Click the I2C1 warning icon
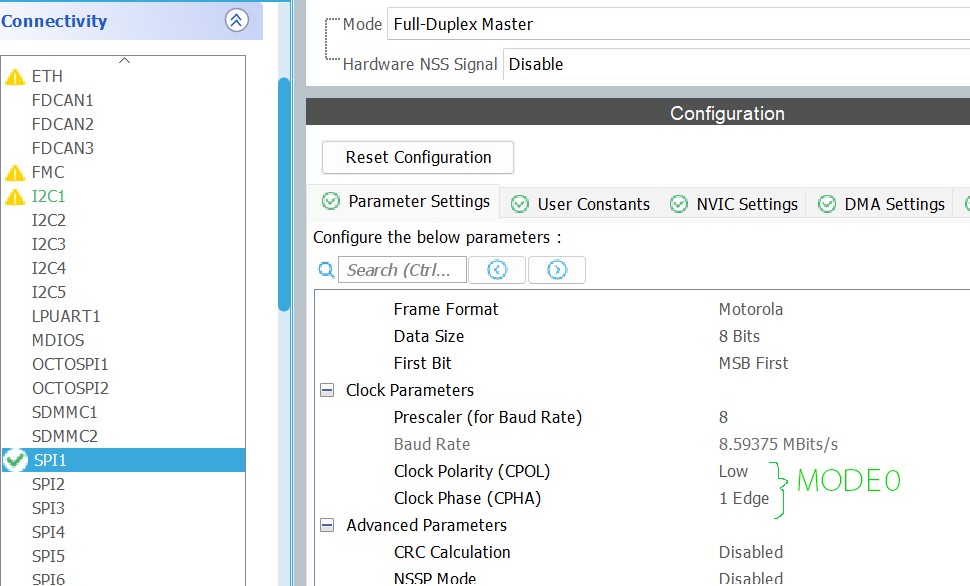 (15, 197)
